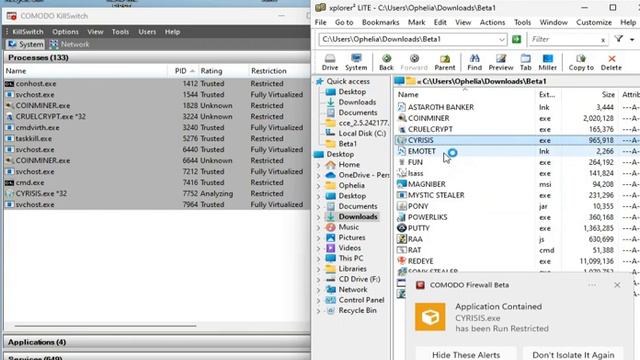Close the COMODO Firewall notification
The image size is (640, 360).
pos(617,285)
